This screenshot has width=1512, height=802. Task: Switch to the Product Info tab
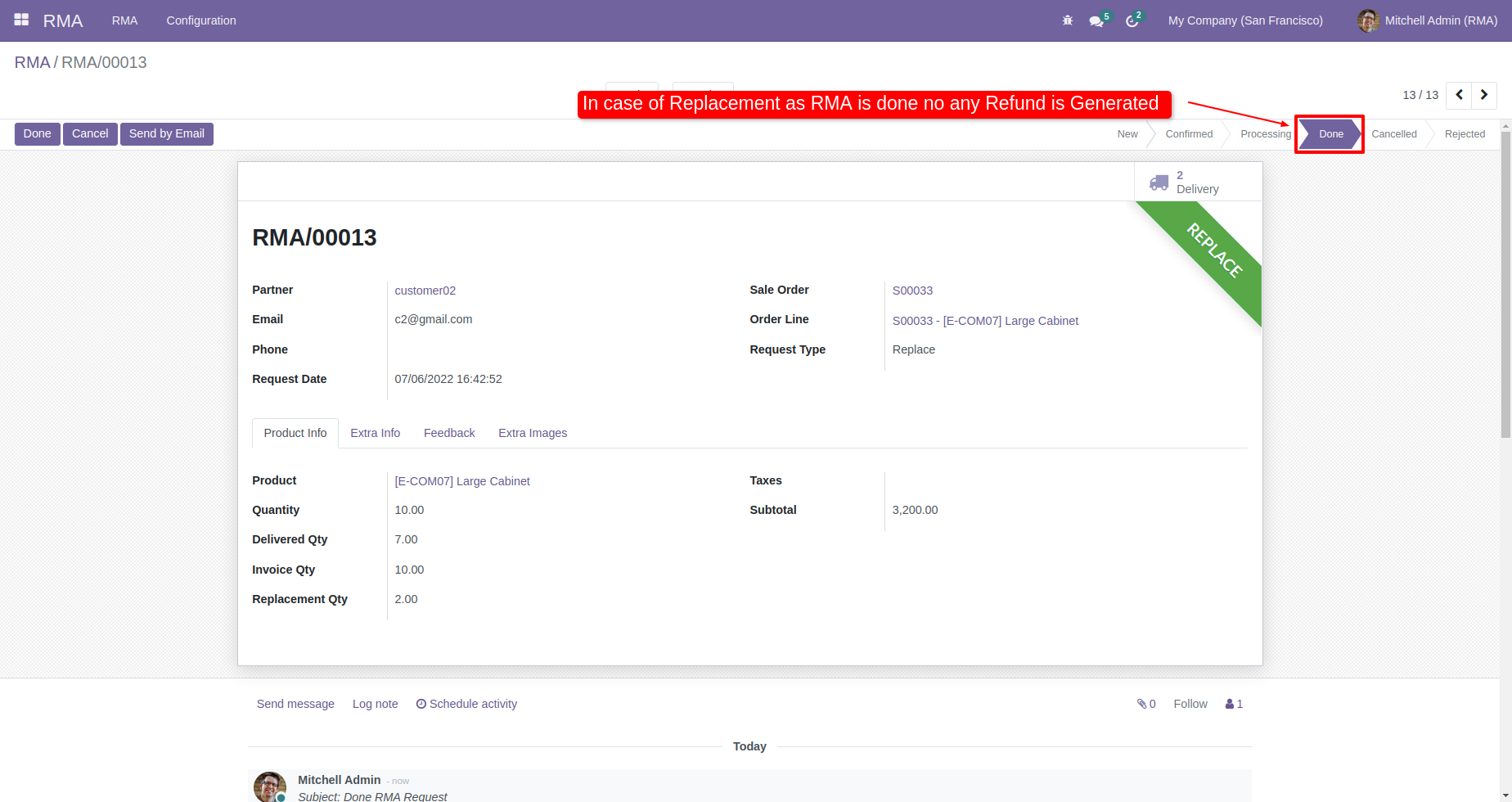pos(295,433)
